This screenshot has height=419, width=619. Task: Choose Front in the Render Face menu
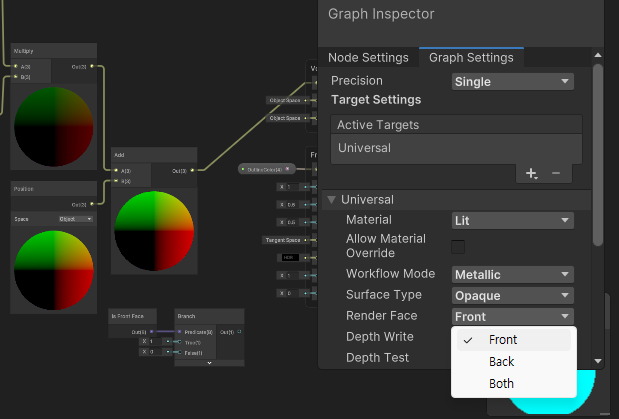click(x=514, y=340)
